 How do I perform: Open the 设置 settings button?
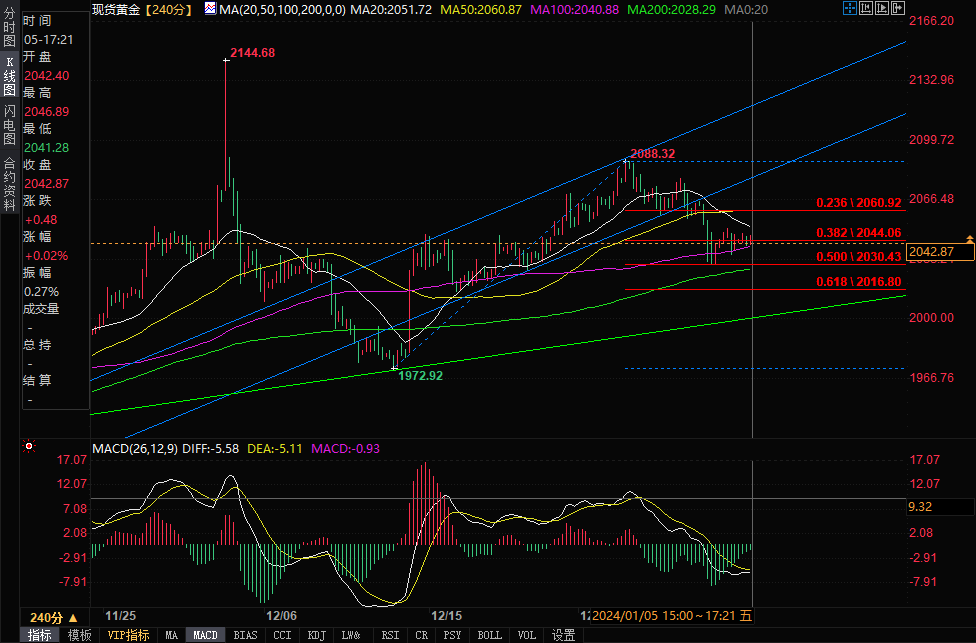pyautogui.click(x=564, y=635)
